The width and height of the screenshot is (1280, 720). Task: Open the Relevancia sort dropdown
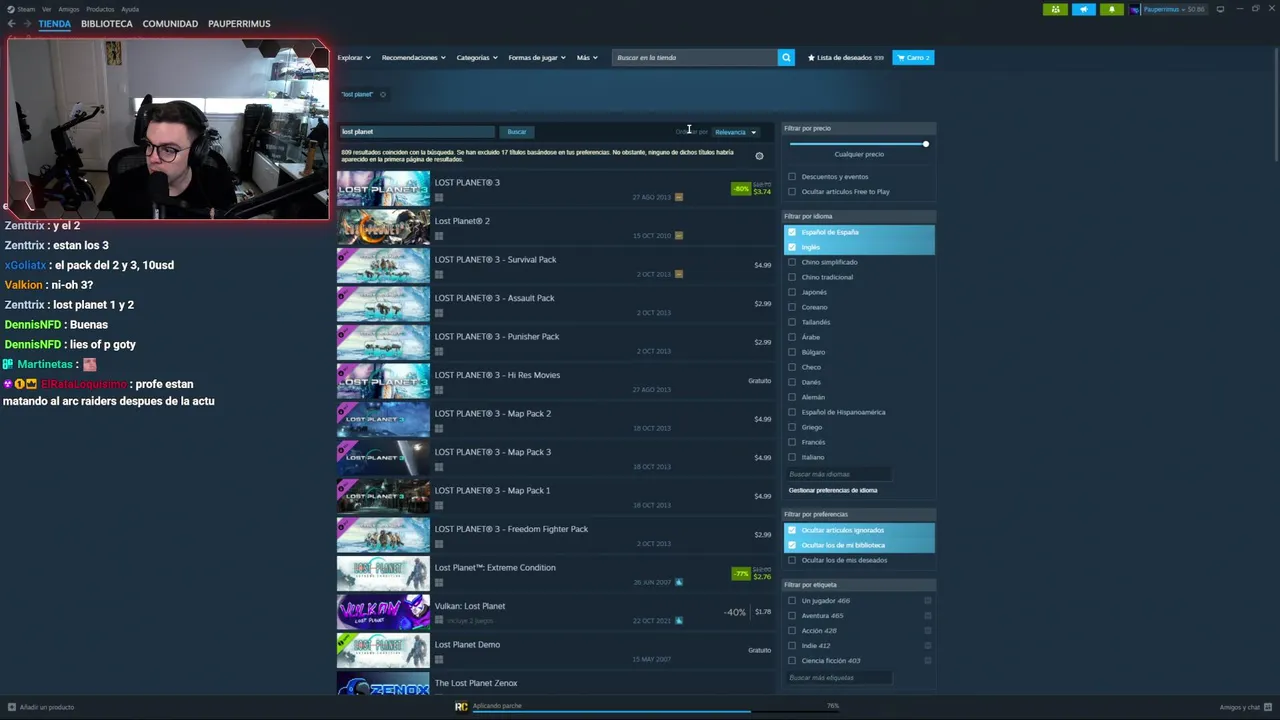coord(735,132)
